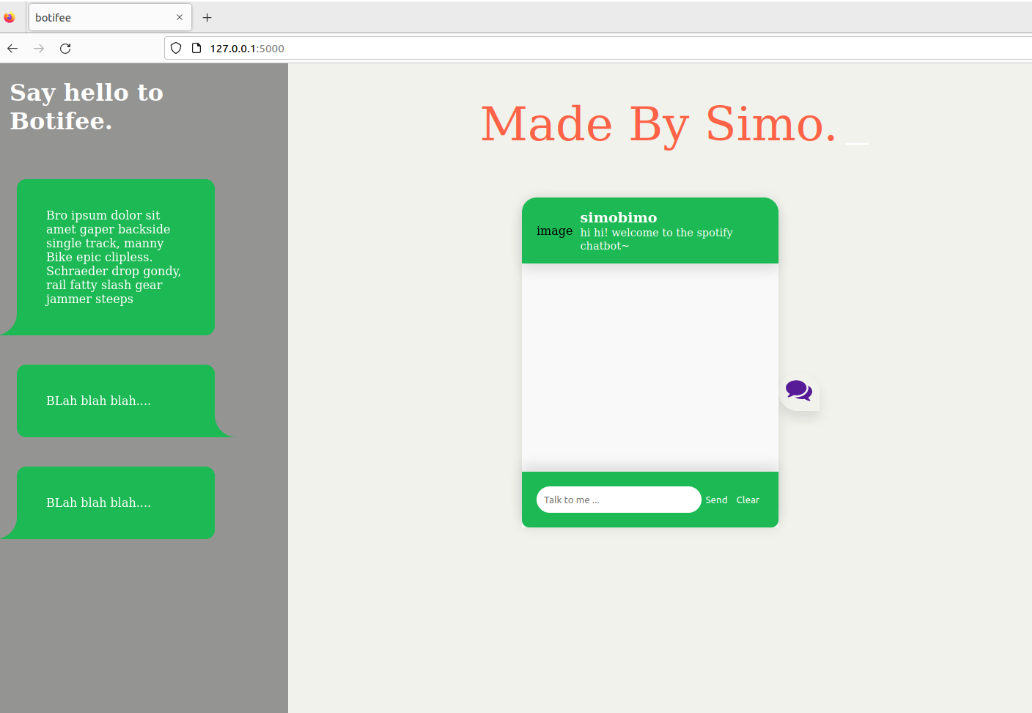Click the page reload icon

pos(65,47)
